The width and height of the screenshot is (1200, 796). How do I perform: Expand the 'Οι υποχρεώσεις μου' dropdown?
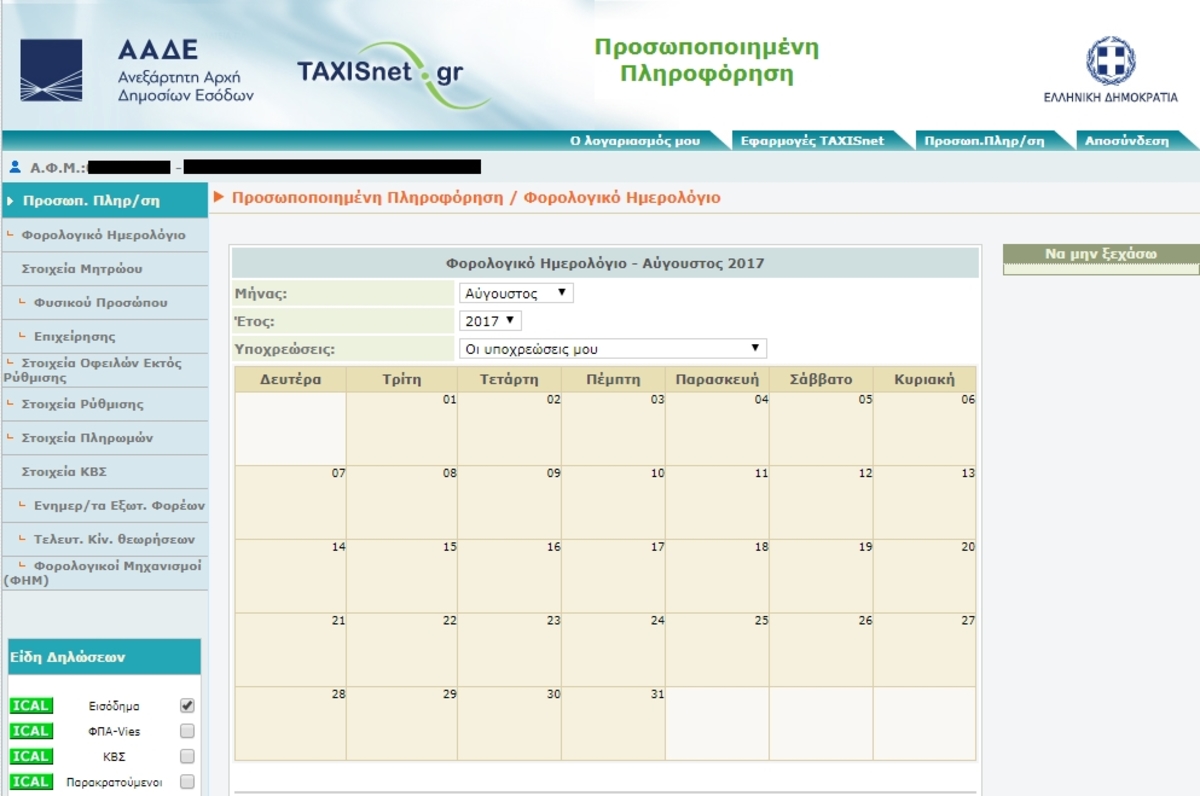tap(612, 349)
